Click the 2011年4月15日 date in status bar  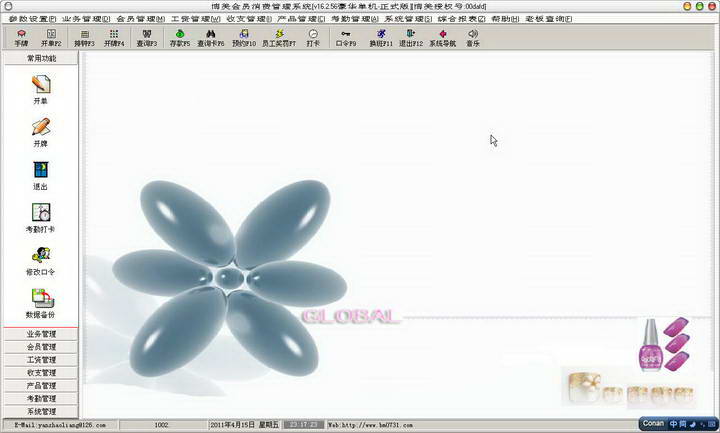point(244,425)
